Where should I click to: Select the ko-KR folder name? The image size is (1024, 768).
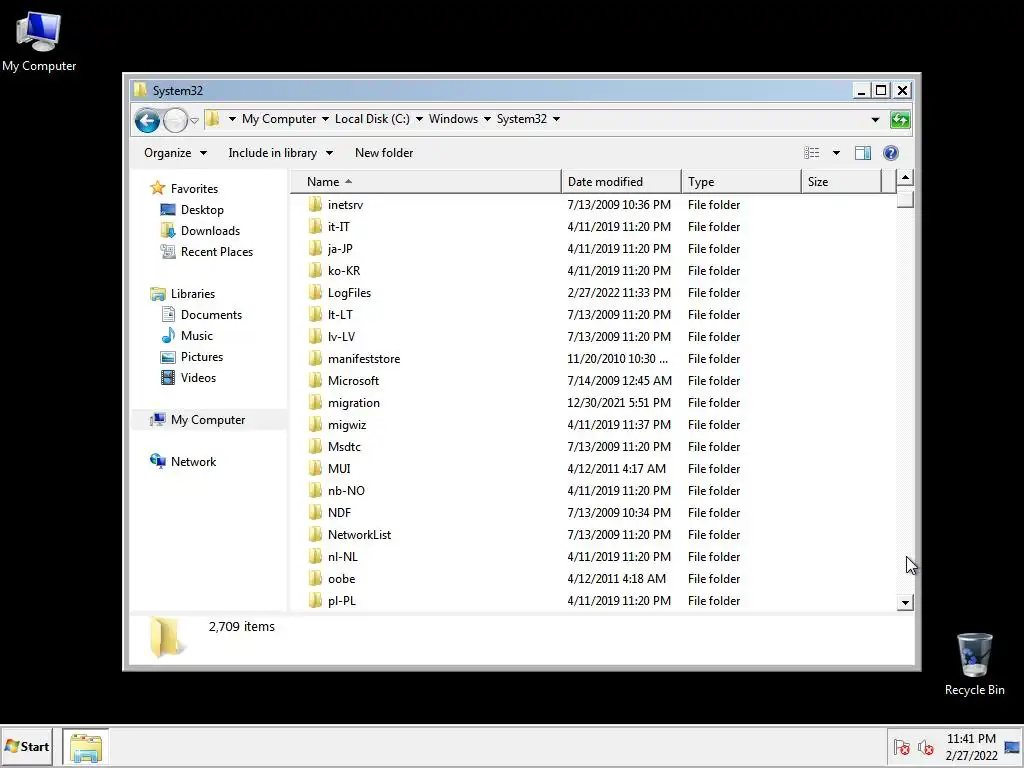pos(344,270)
